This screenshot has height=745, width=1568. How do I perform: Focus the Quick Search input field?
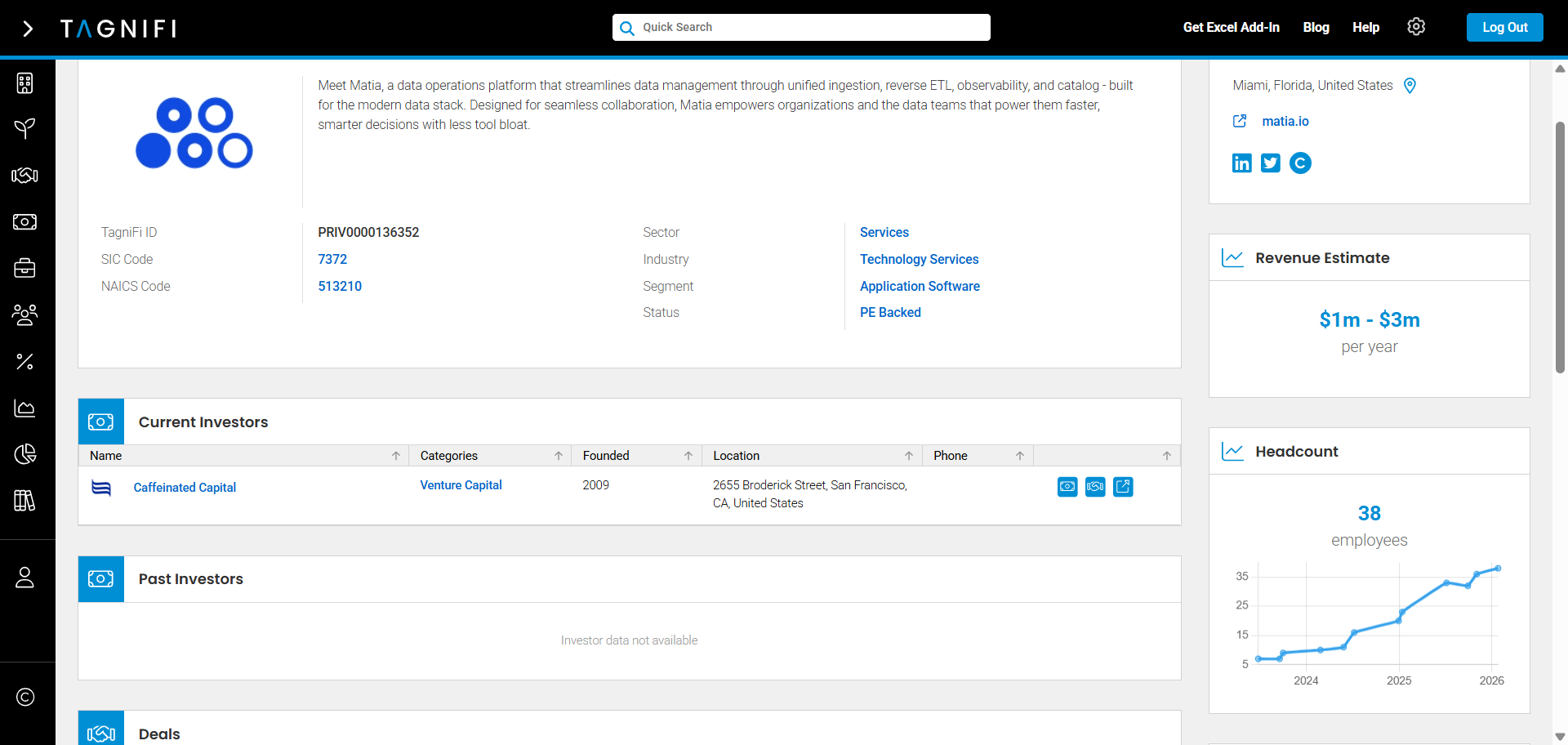[808, 27]
